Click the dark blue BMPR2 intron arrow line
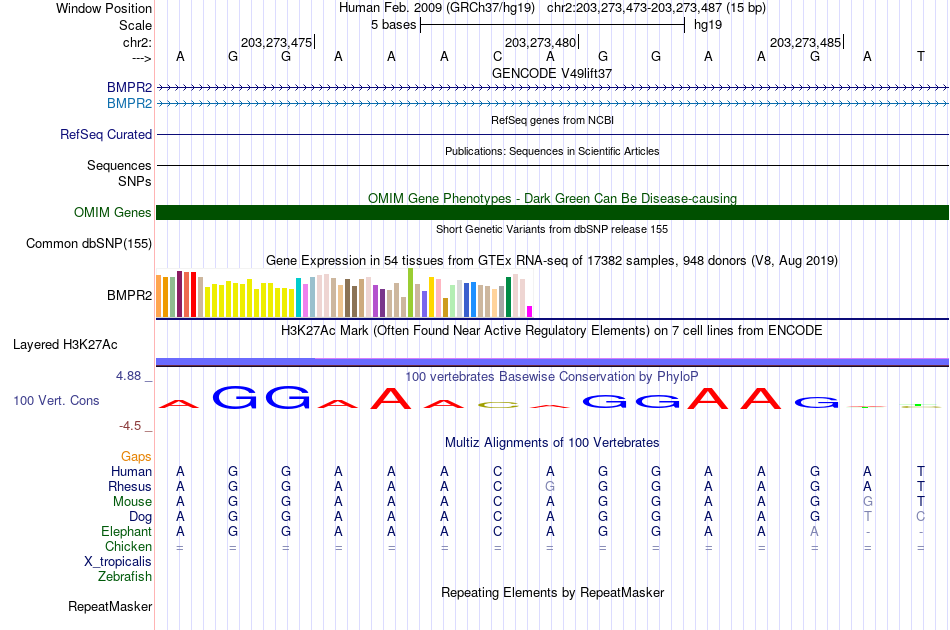This screenshot has width=950, height=630. tap(553, 88)
